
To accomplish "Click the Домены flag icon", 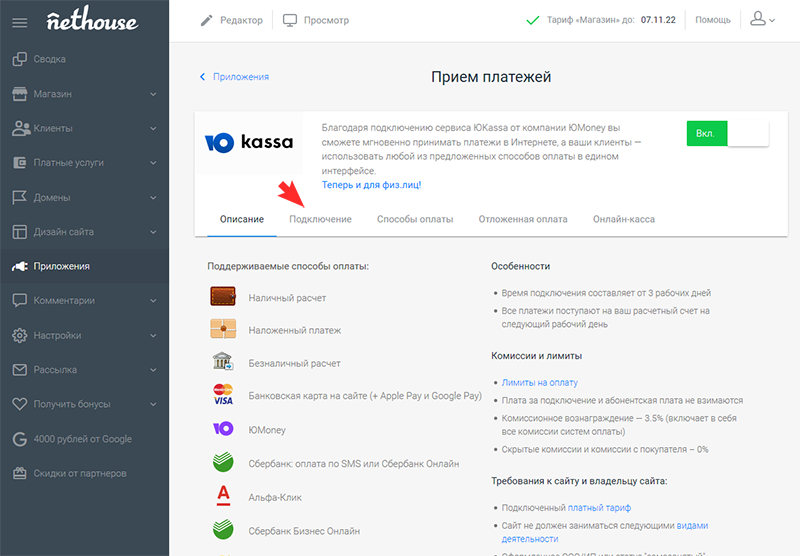I will pos(19,197).
